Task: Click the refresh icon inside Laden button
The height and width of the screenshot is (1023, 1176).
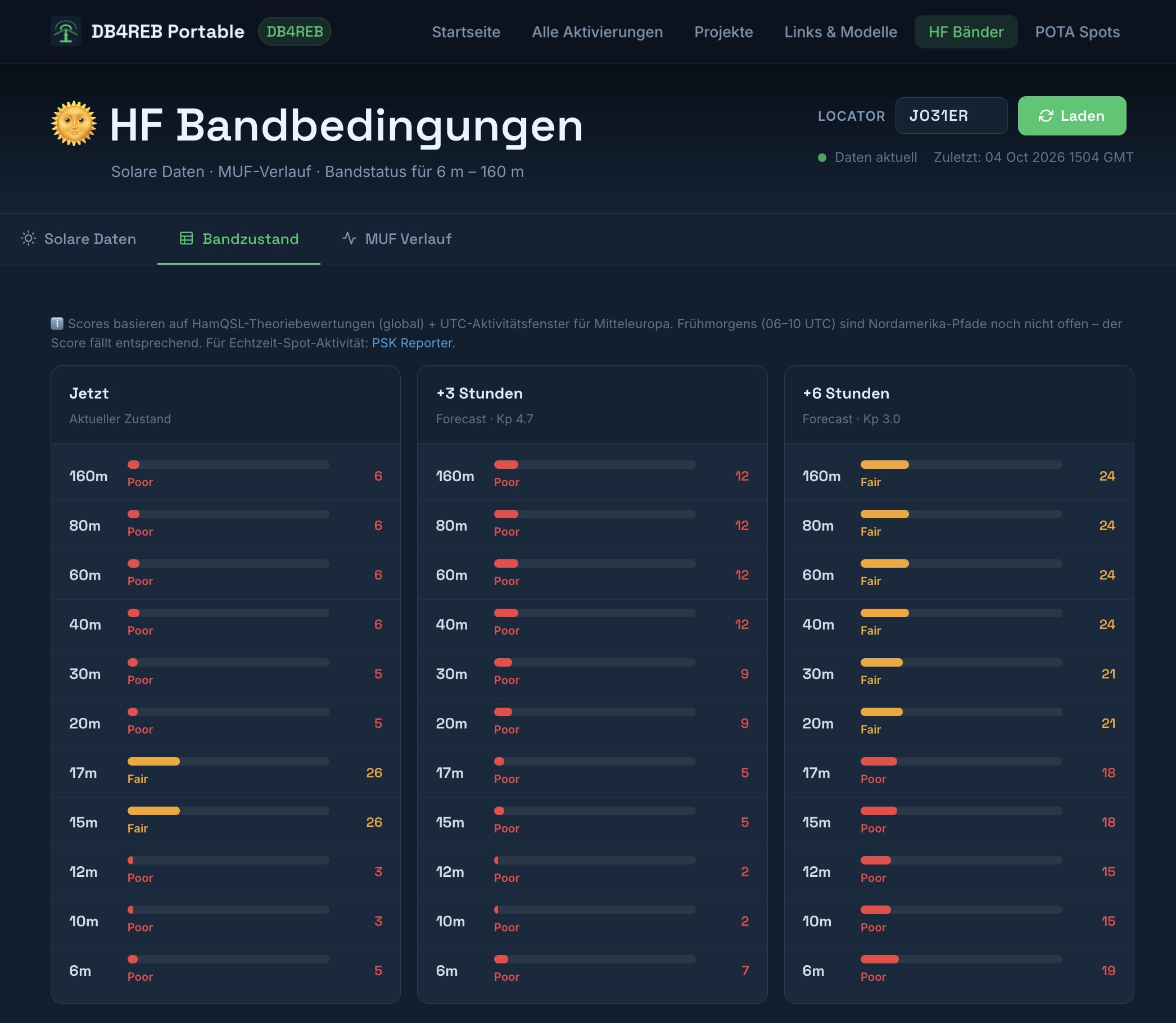Action: pyautogui.click(x=1045, y=116)
